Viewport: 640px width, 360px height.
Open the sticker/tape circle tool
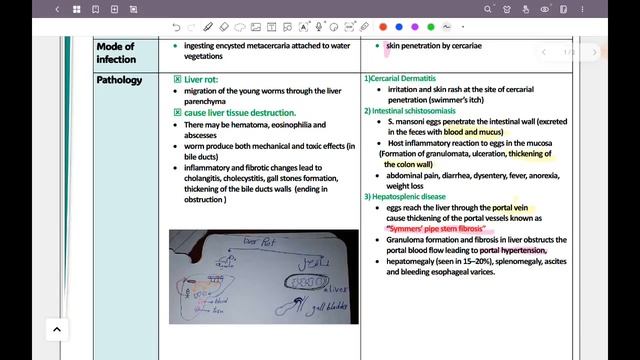[334, 27]
